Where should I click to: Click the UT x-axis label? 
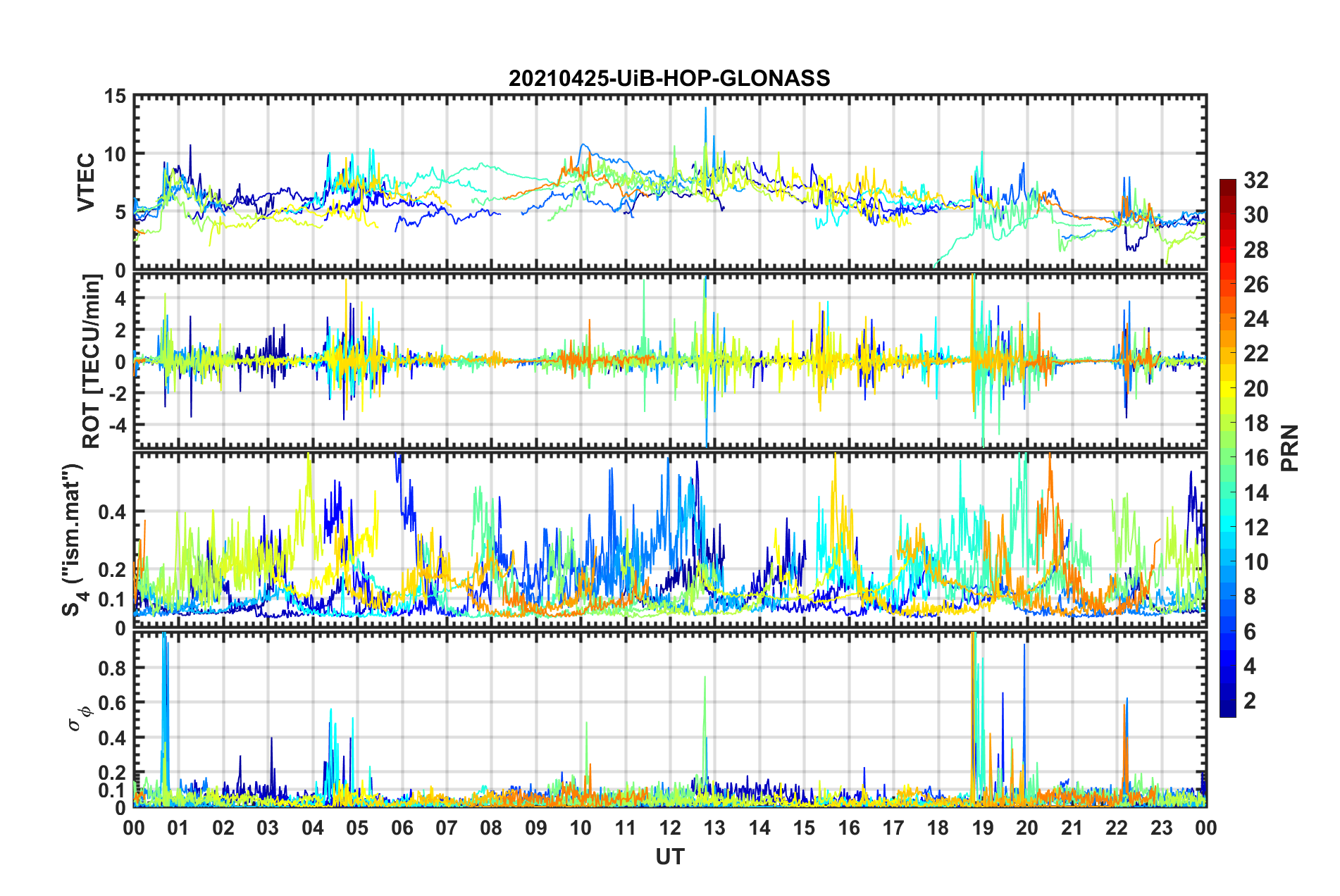[669, 857]
